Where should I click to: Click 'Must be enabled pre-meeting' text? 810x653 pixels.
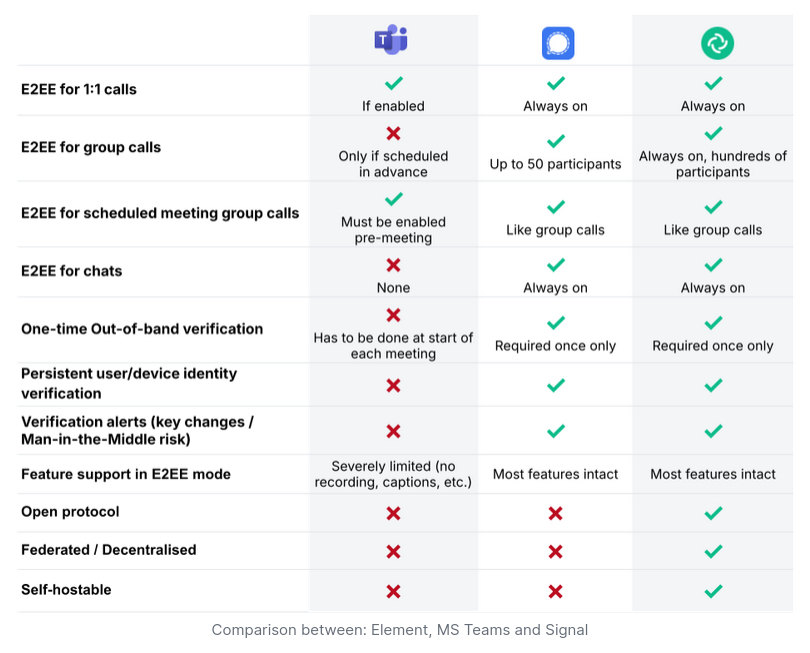[x=394, y=230]
